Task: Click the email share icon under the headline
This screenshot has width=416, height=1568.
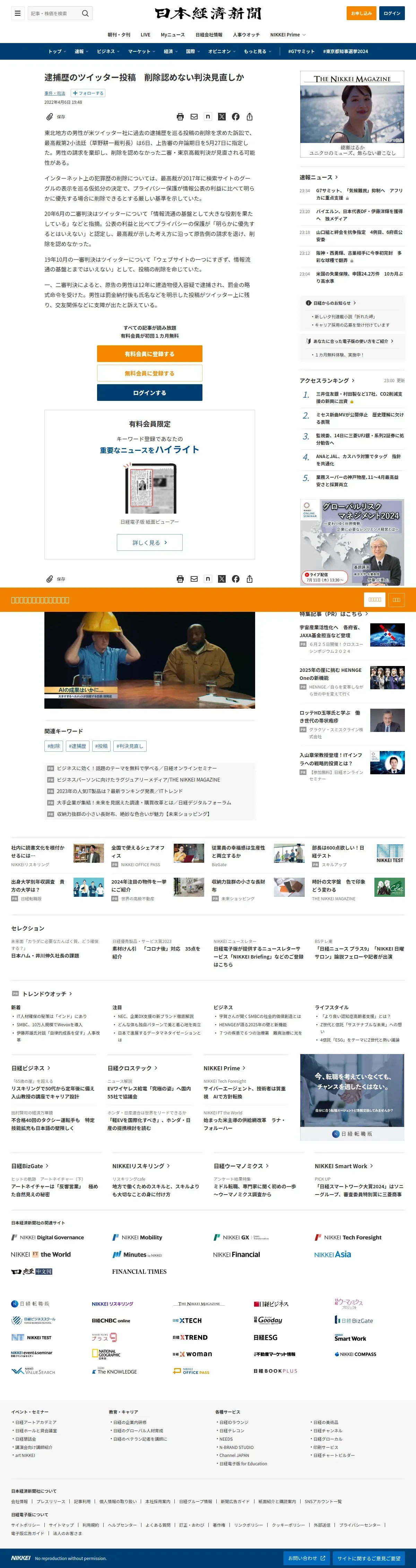Action: click(194, 117)
